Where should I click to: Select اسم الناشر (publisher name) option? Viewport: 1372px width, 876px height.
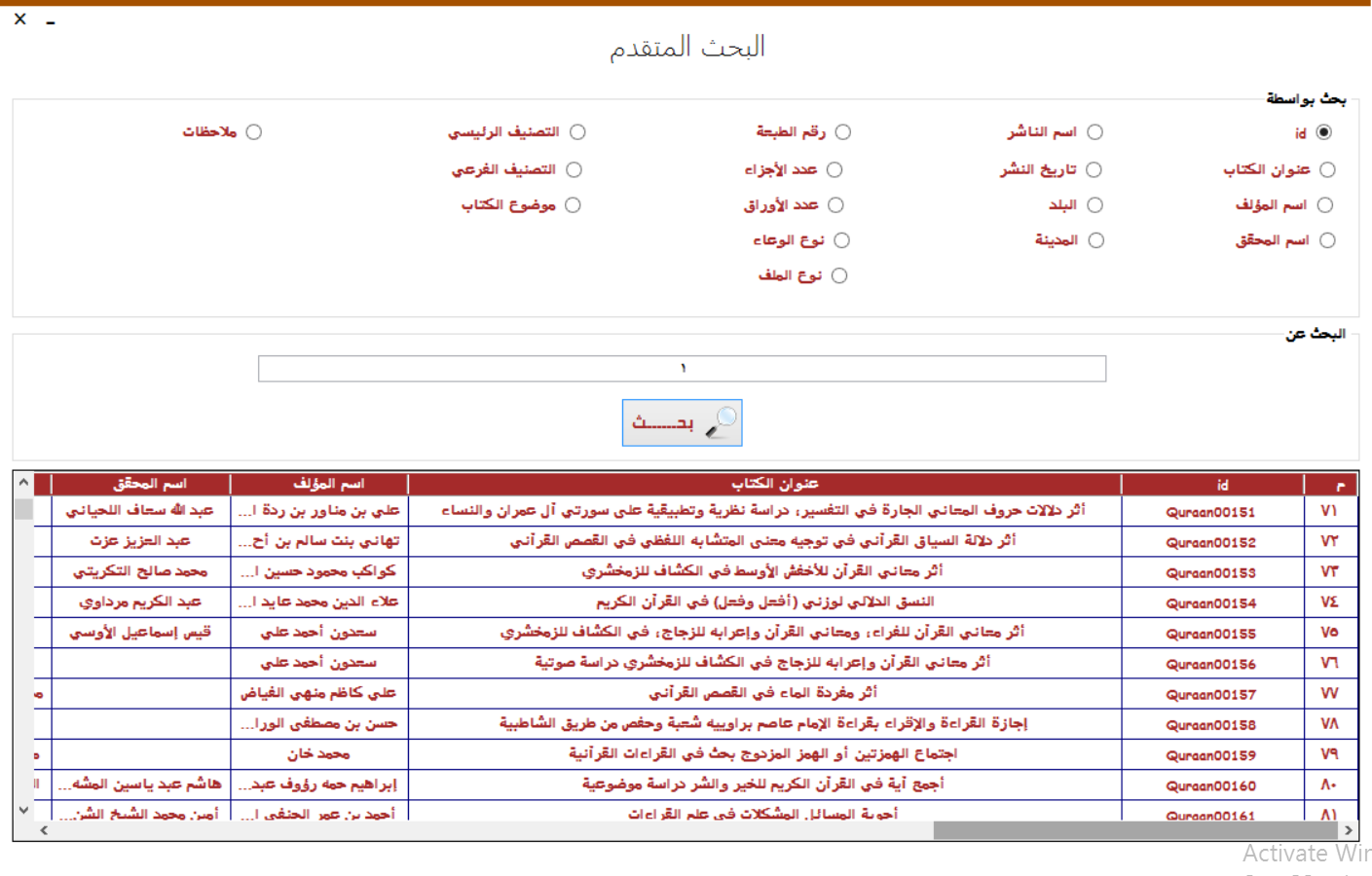[1094, 131]
